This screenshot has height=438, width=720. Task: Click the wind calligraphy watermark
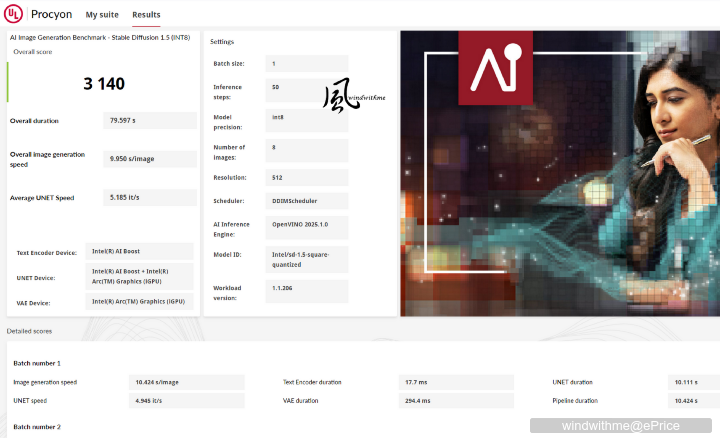[x=340, y=95]
